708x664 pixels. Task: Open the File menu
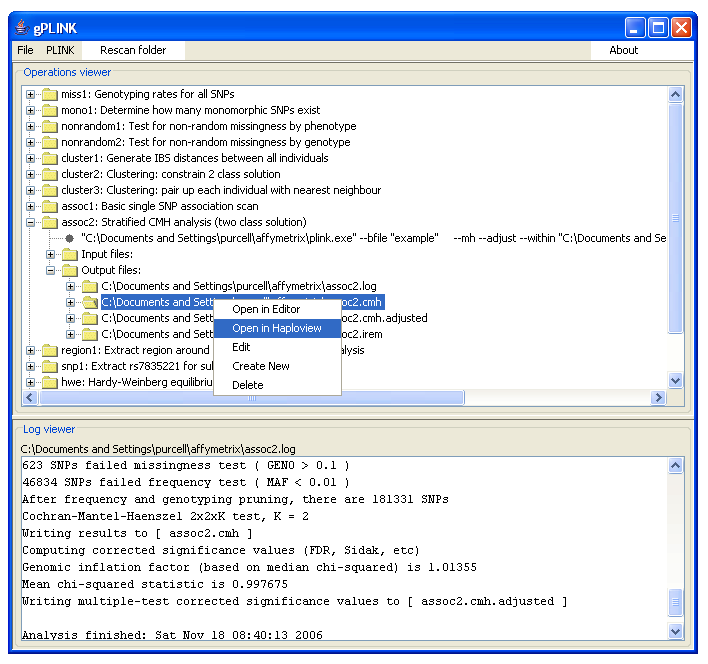[x=25, y=50]
